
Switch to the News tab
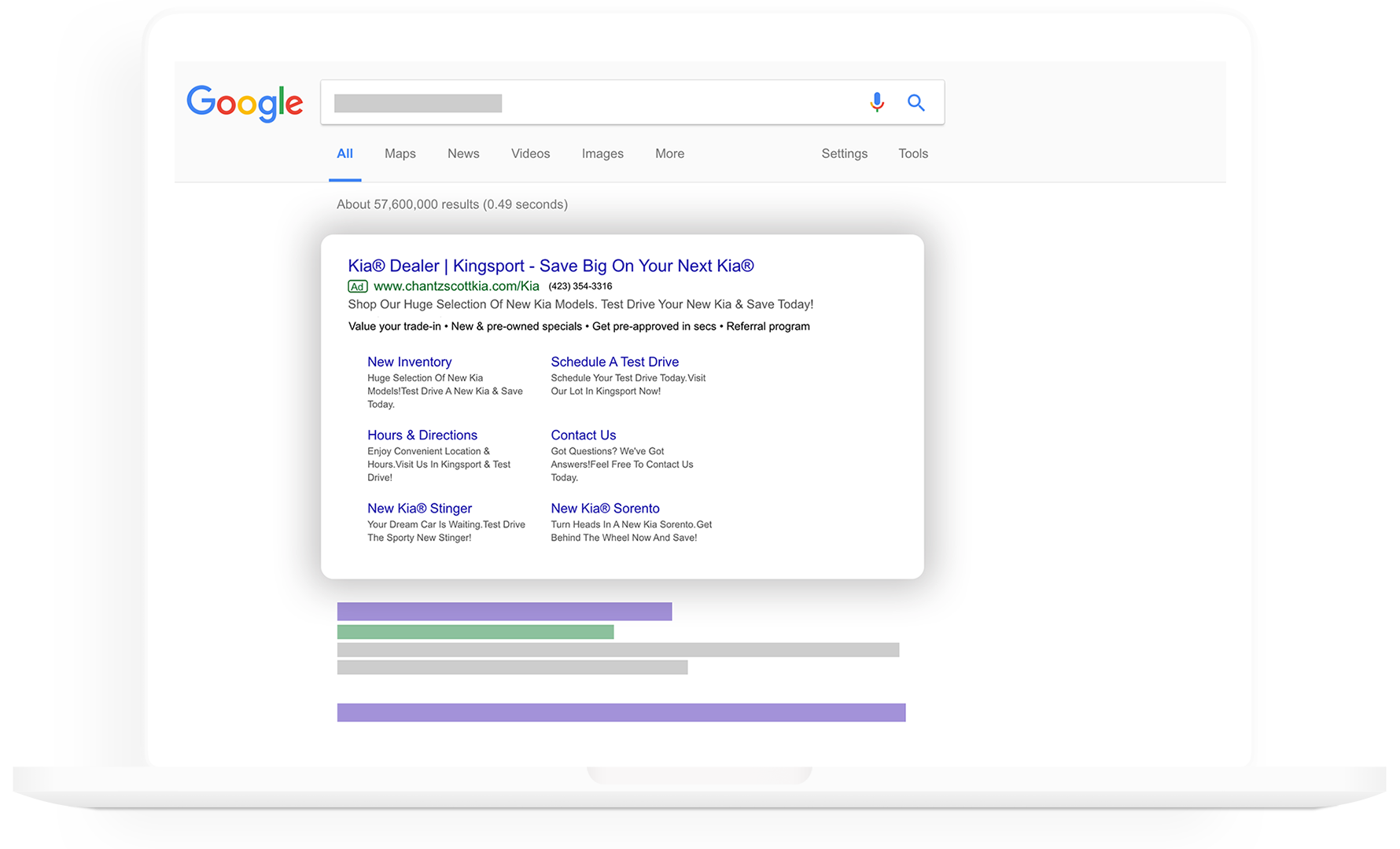coord(463,154)
